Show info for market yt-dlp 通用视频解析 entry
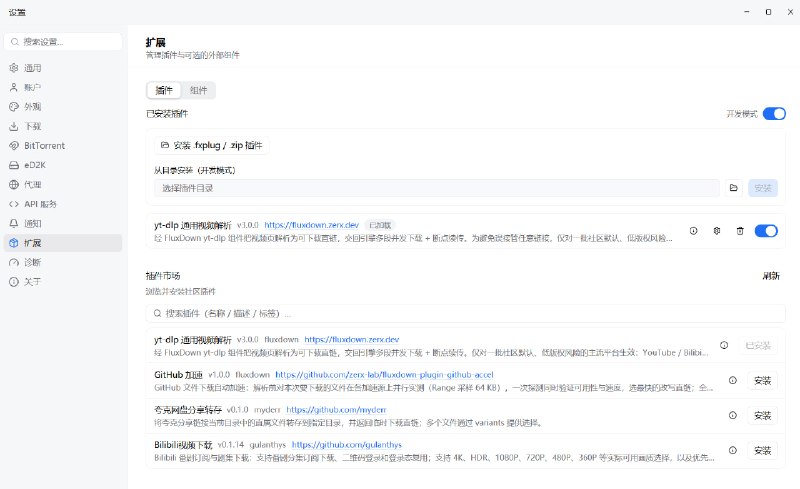Viewport: 800px width, 489px height. click(x=724, y=345)
